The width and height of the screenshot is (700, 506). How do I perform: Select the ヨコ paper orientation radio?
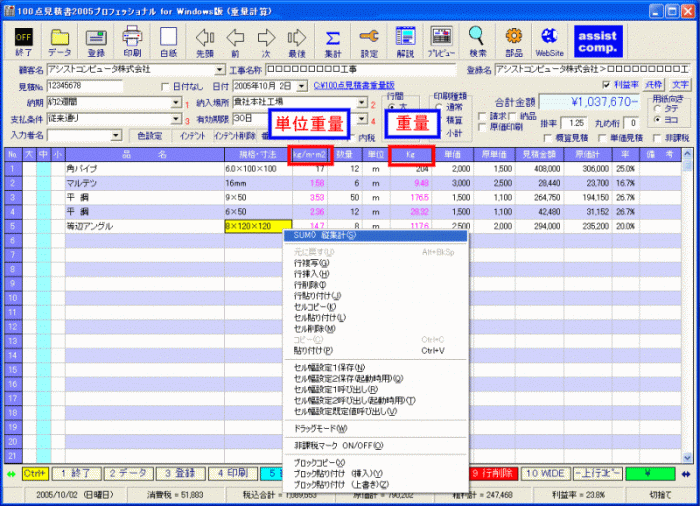pos(657,120)
